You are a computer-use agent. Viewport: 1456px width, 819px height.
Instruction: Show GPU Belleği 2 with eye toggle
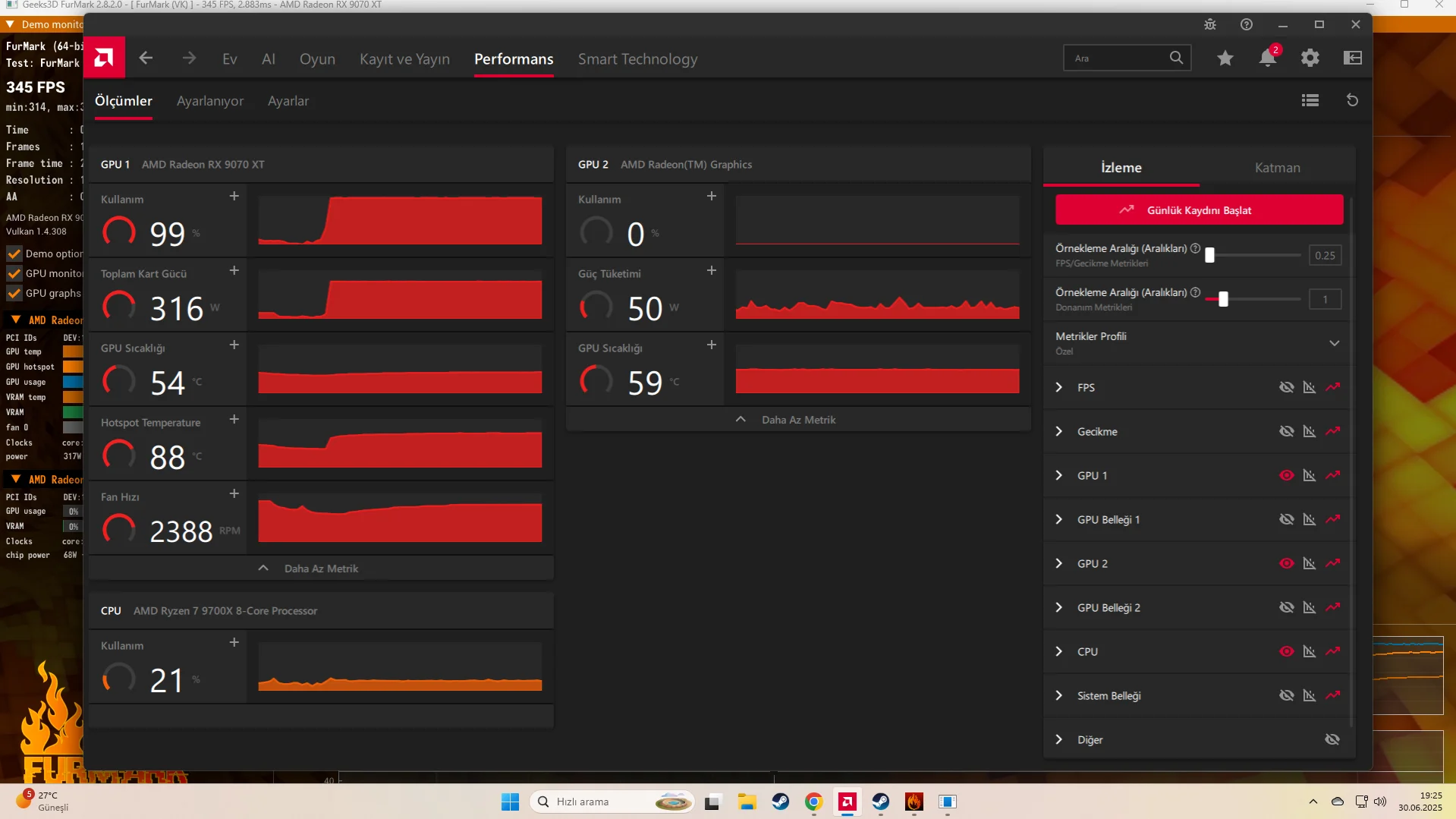coord(1287,607)
